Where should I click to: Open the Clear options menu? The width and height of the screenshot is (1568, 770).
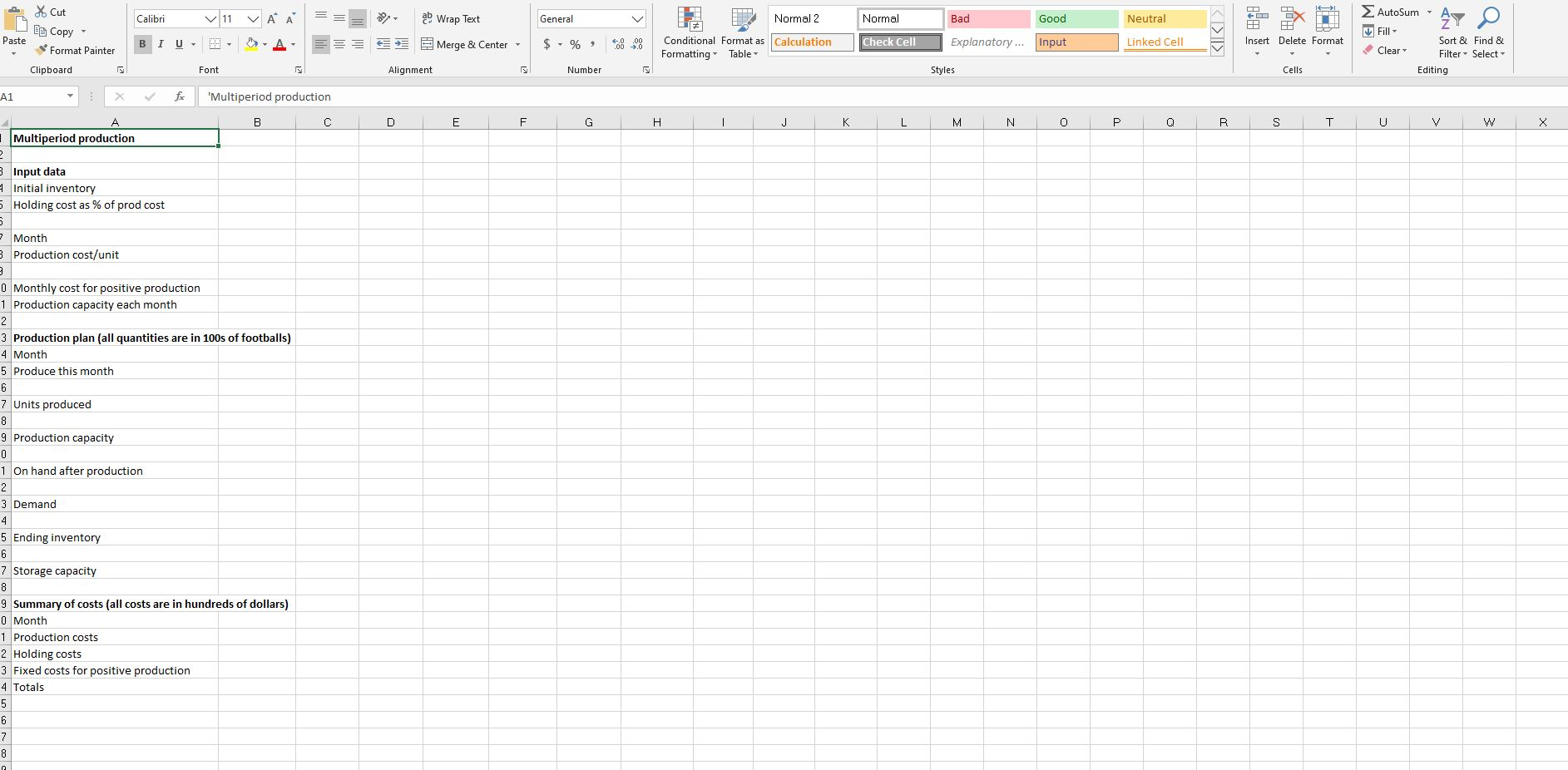coord(1385,50)
